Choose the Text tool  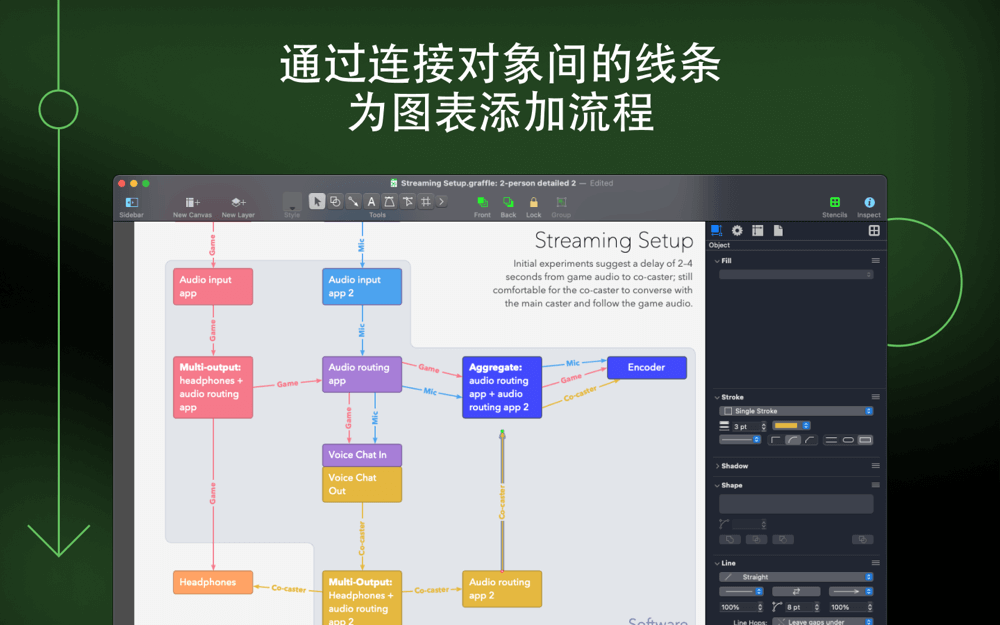coord(371,202)
